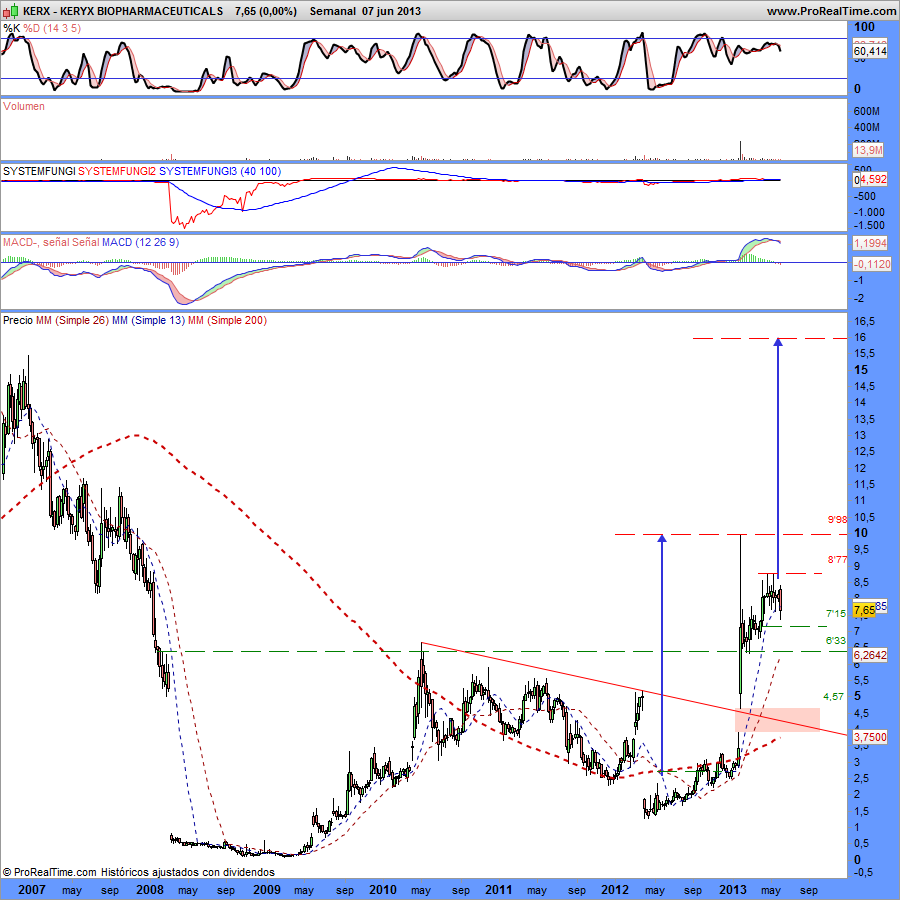Screen dimensions: 900x900
Task: Click the bold 10 level on price scale
Action: 860,533
